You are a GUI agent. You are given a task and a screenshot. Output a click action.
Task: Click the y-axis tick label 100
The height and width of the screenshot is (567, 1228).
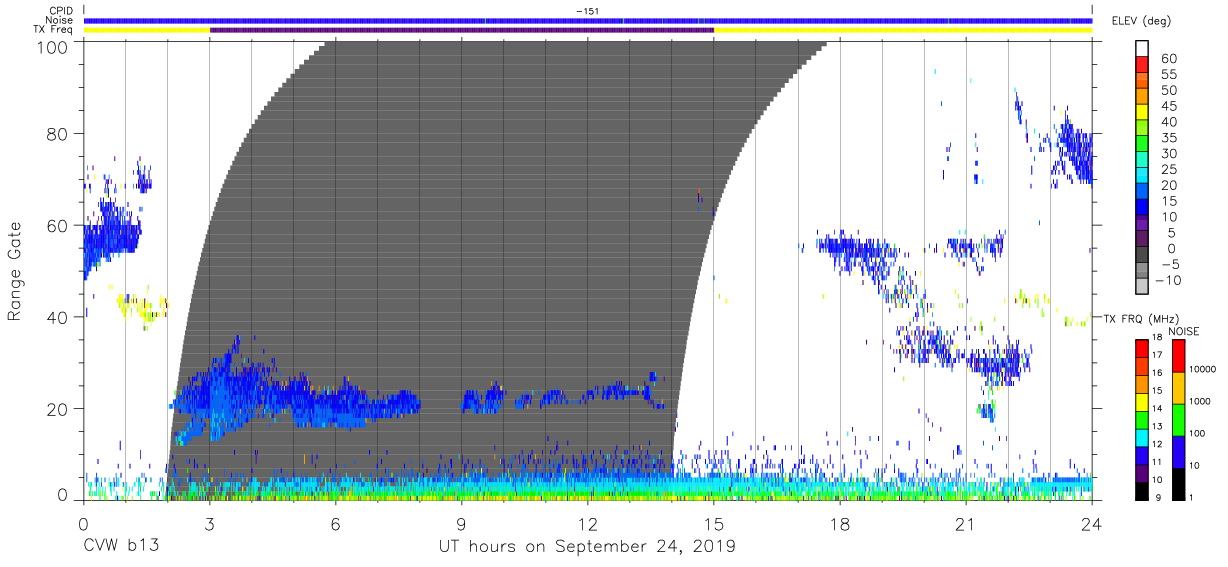tap(53, 47)
